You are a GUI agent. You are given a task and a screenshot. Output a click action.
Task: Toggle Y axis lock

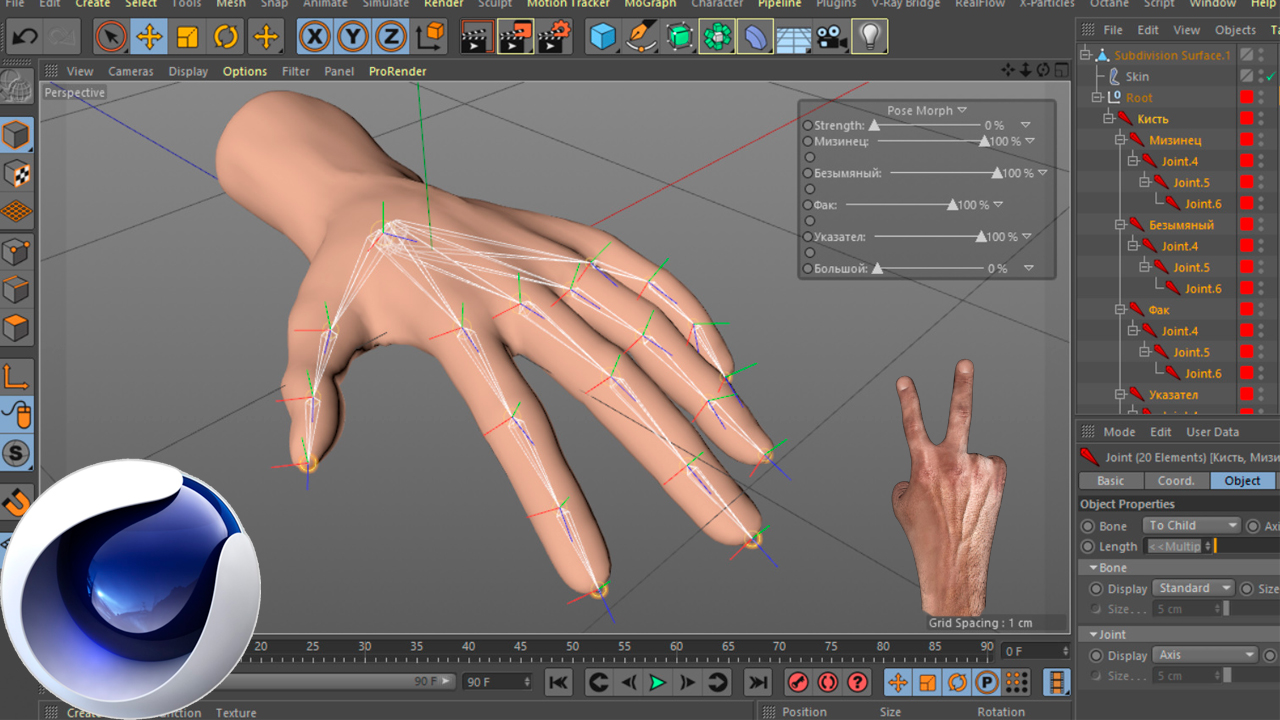click(x=352, y=38)
